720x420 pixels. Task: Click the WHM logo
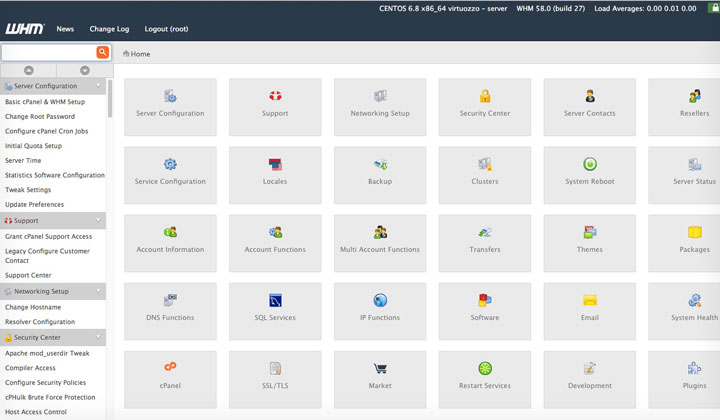(25, 29)
